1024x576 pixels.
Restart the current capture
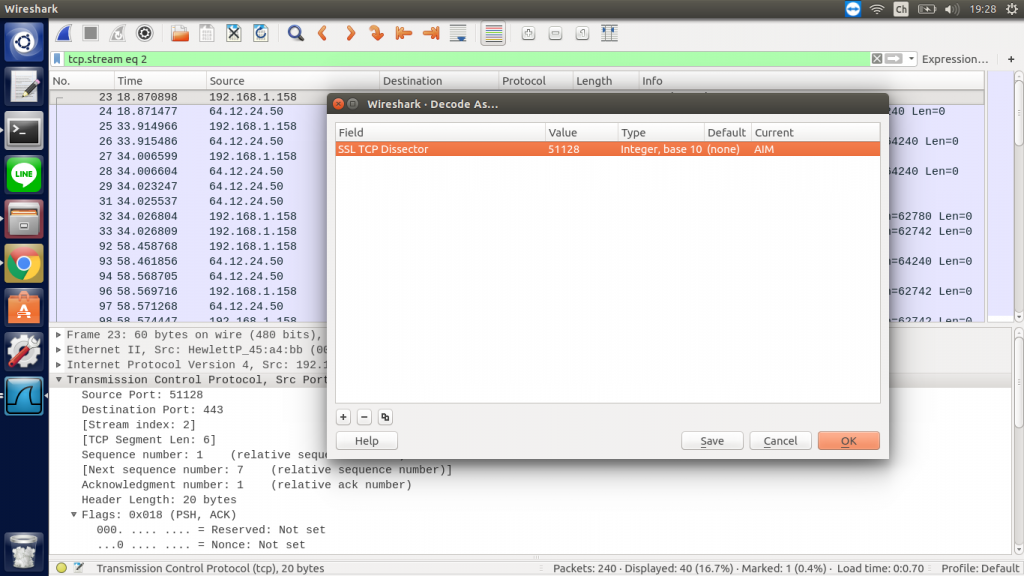coord(118,33)
